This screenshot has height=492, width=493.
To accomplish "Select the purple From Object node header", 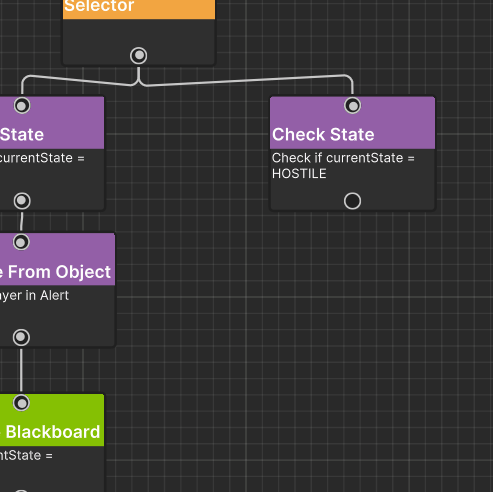I will [57, 259].
